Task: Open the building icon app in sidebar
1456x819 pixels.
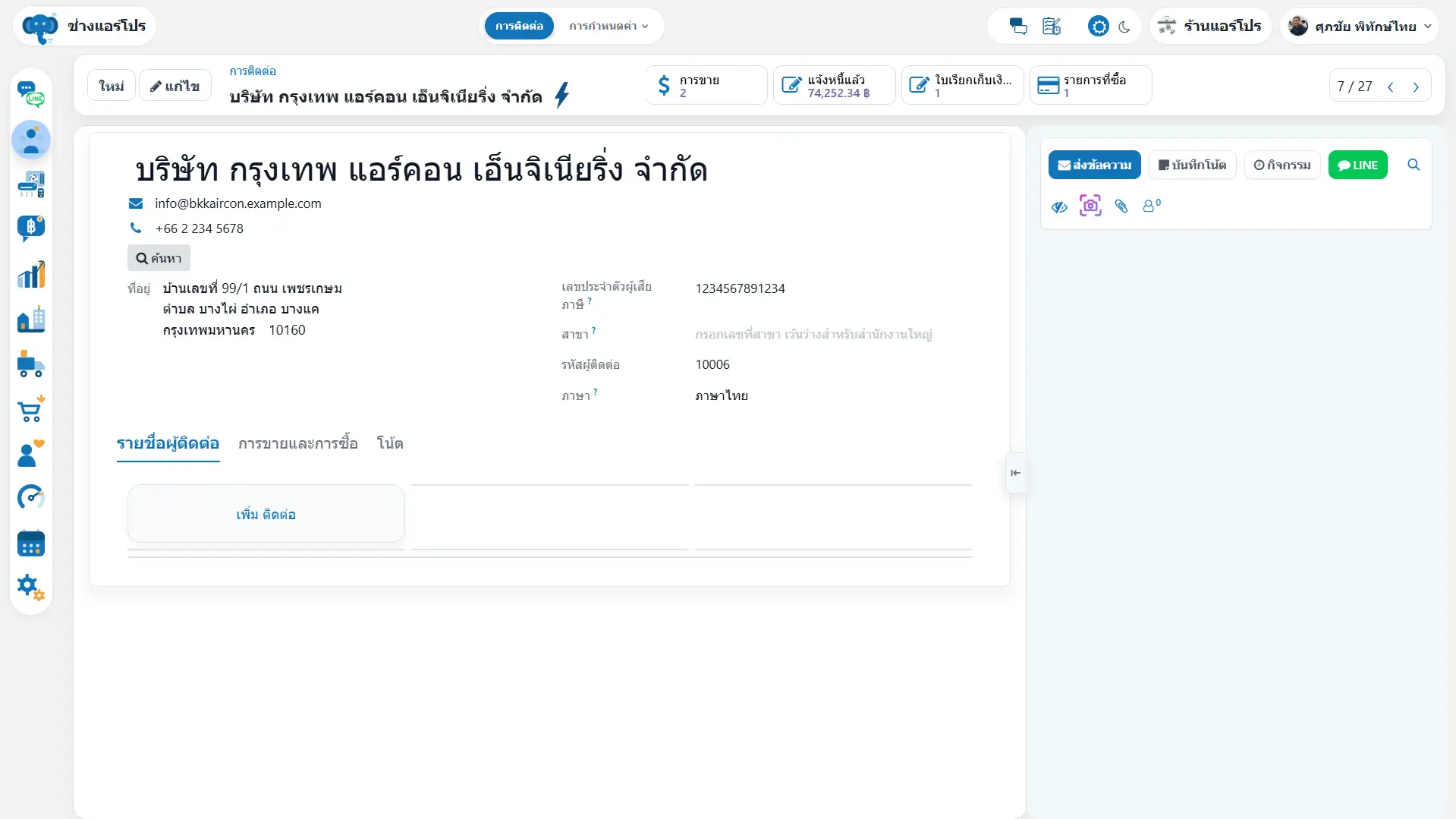Action: (31, 320)
